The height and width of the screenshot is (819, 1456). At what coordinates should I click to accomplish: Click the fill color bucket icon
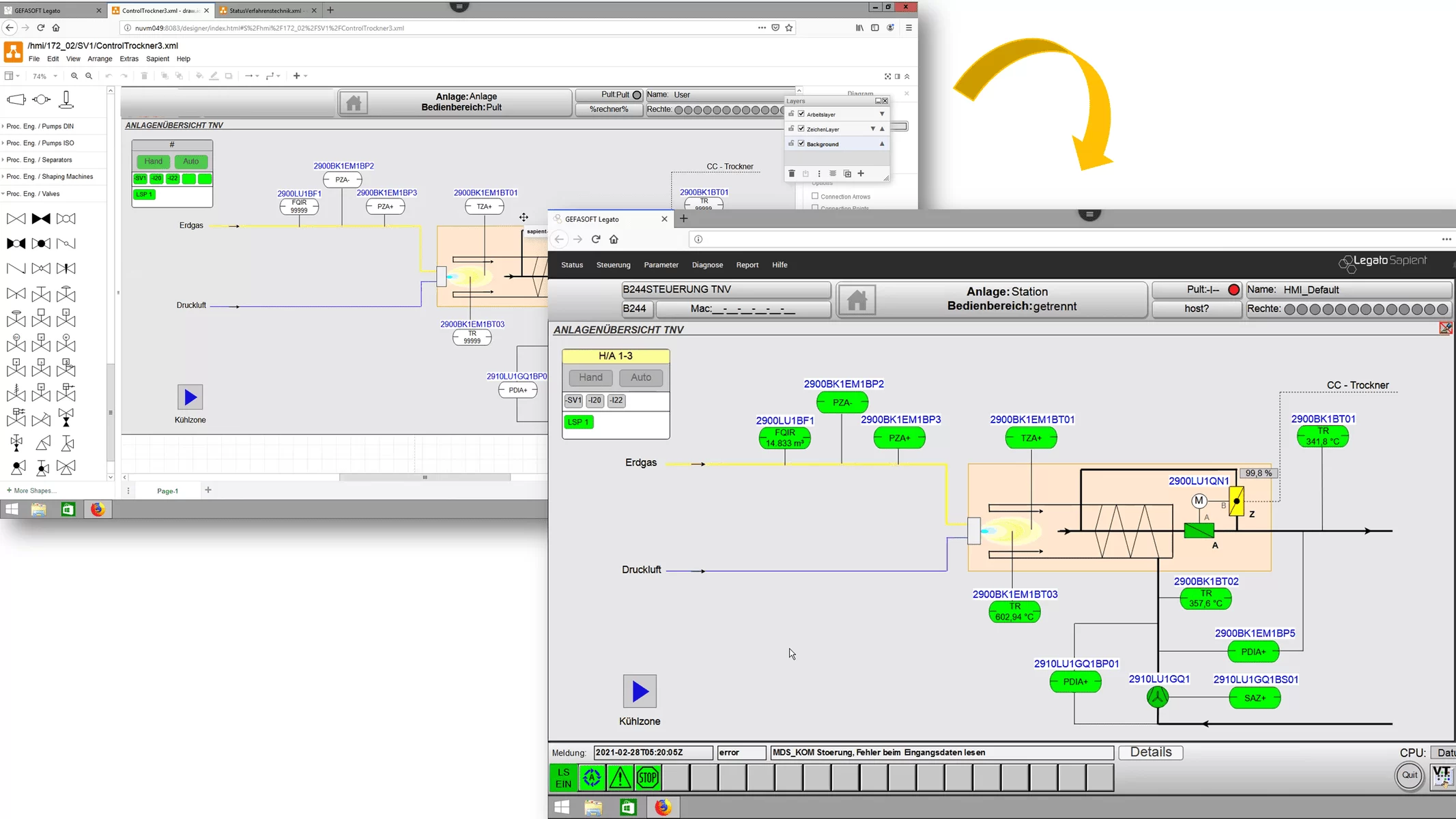(x=199, y=76)
